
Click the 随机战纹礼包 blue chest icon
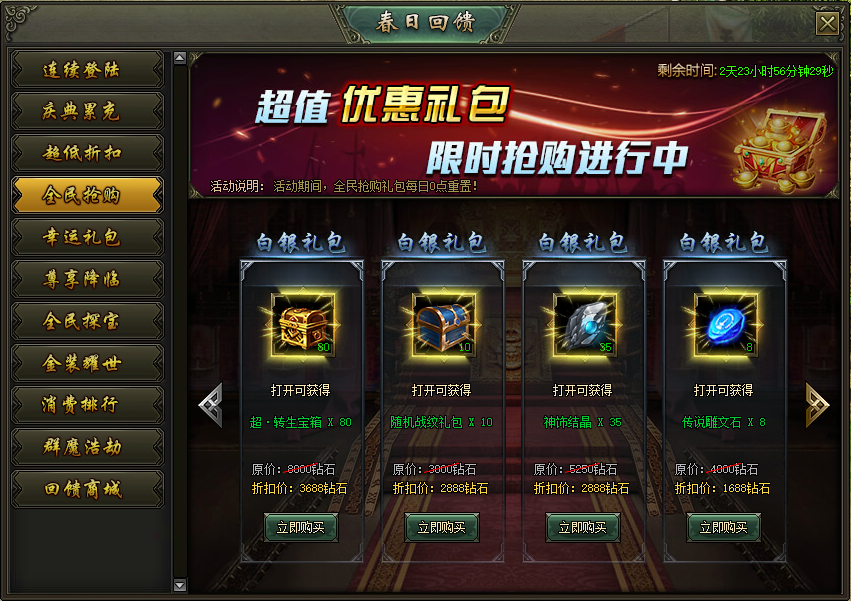[444, 325]
